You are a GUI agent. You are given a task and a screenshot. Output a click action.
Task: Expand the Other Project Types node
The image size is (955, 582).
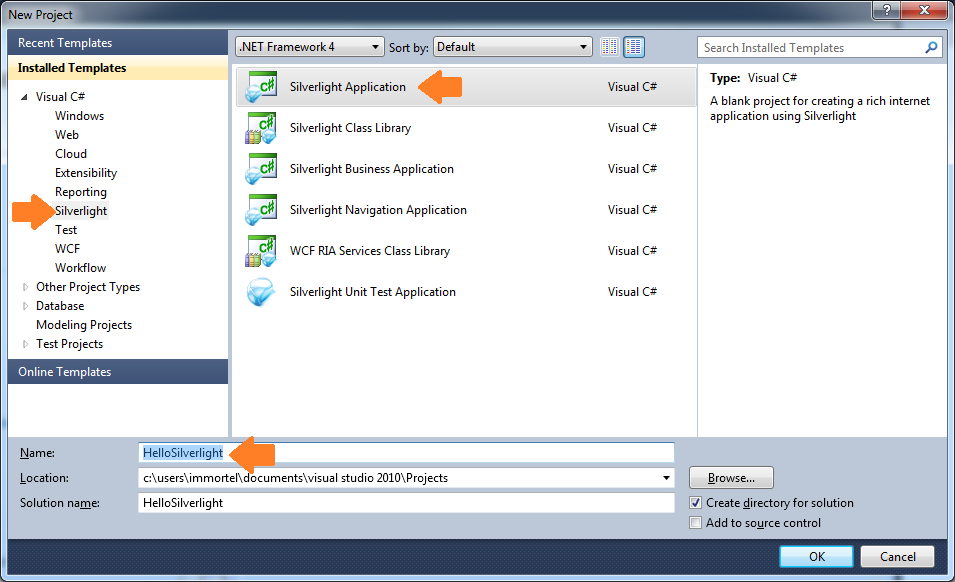pos(25,287)
